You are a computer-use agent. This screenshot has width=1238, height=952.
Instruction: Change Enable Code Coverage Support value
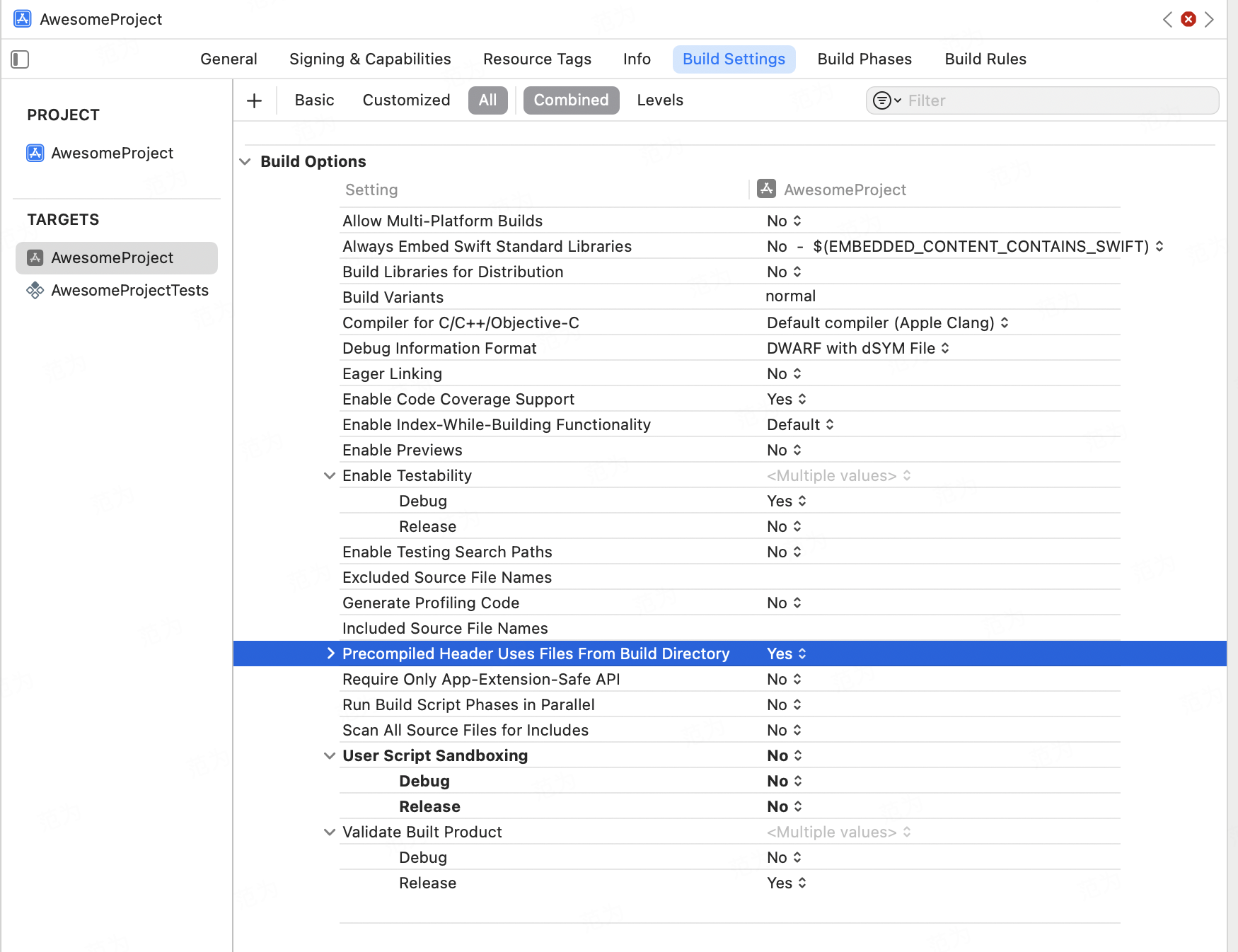tap(786, 399)
